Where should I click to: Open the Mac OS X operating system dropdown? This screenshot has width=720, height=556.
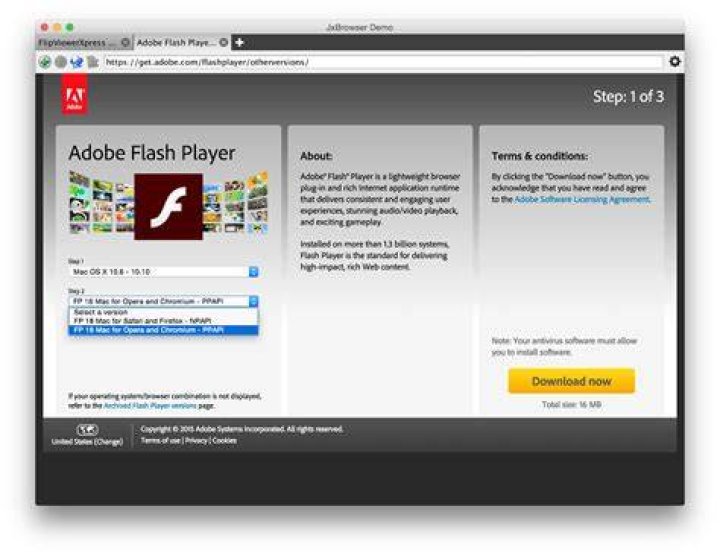[163, 272]
